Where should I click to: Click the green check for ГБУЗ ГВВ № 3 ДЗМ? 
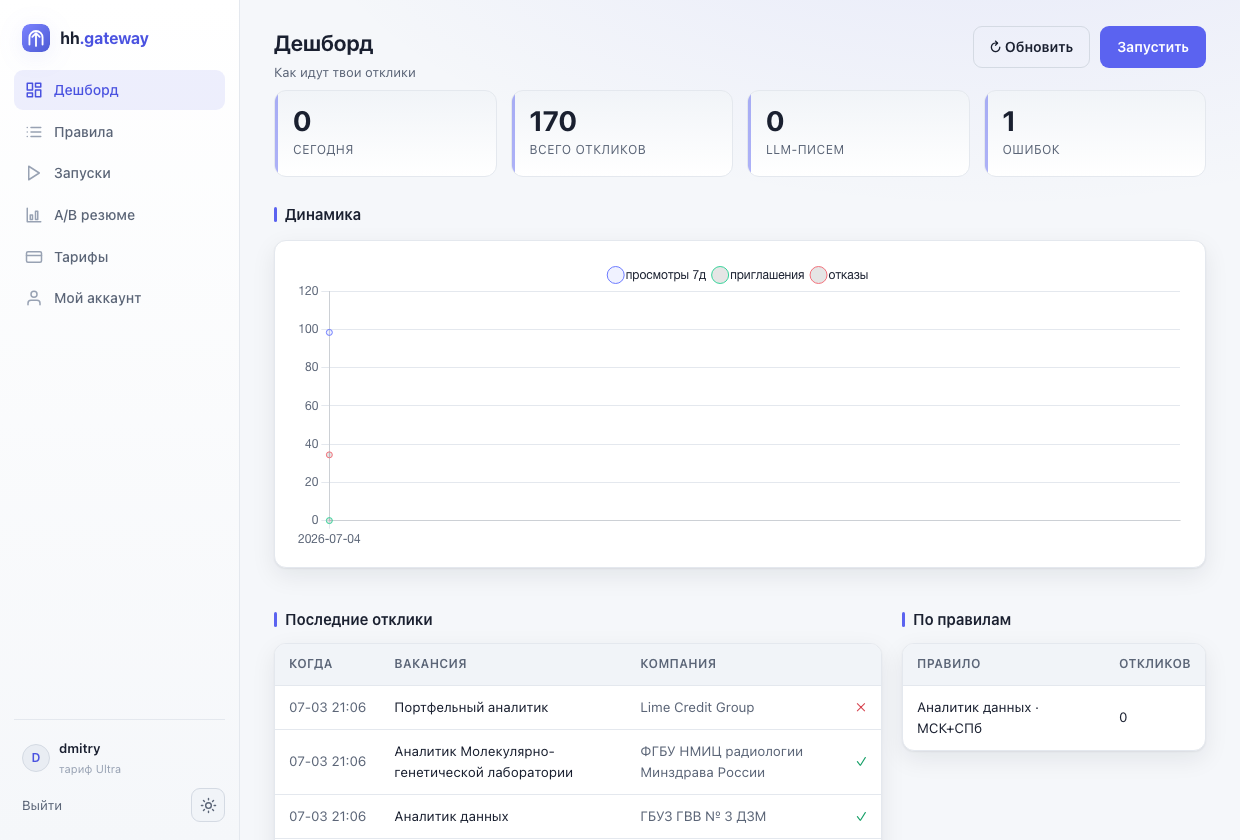861,816
